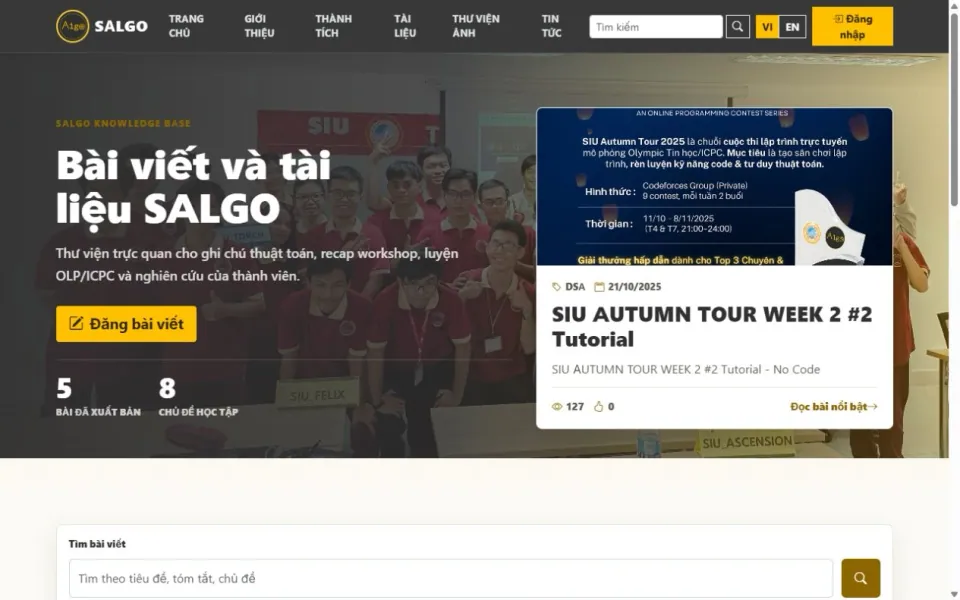Click the No Code summary text
The height and width of the screenshot is (600, 960).
(686, 369)
